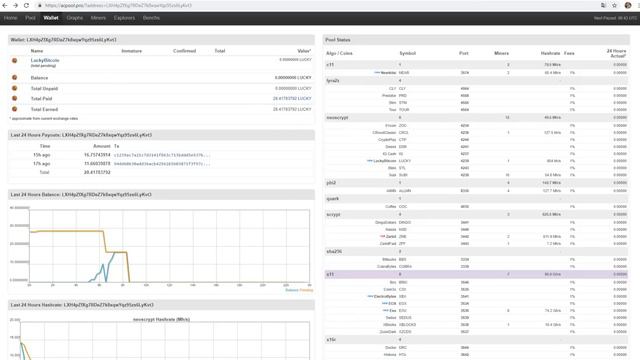Open the Pool menu item
640x360 pixels.
click(x=30, y=18)
